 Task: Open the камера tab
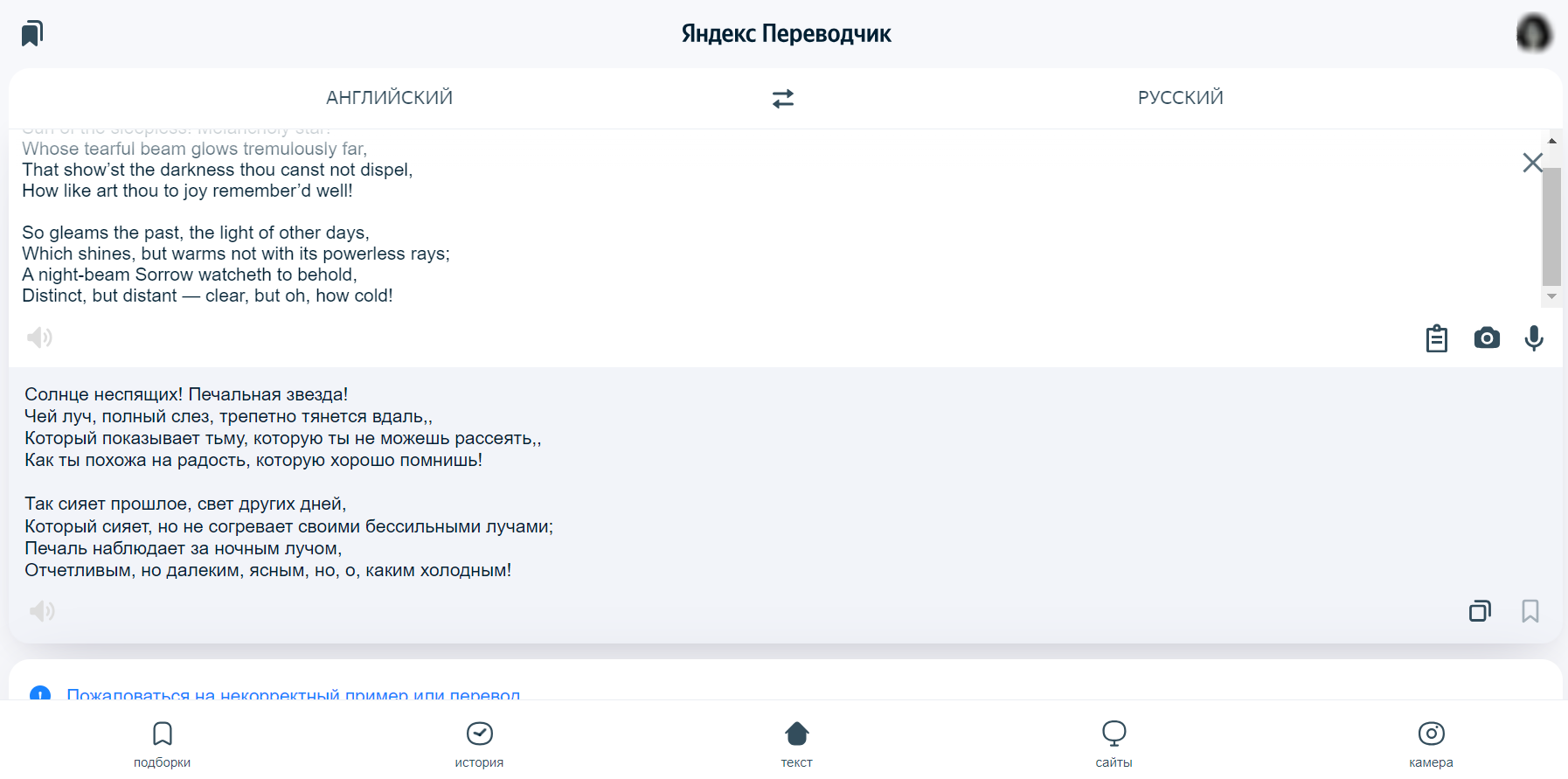tap(1431, 744)
